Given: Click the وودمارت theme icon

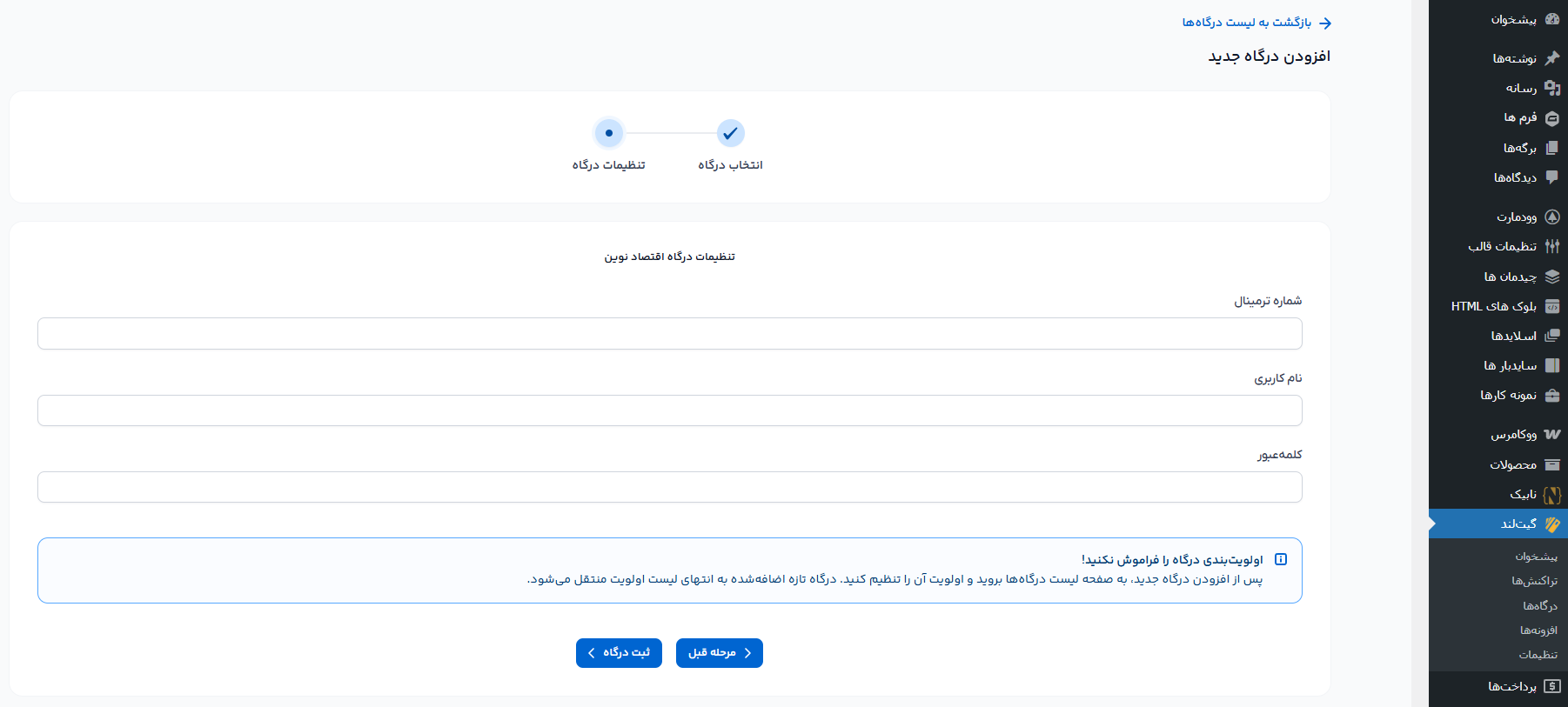Looking at the screenshot, I should click(1552, 217).
